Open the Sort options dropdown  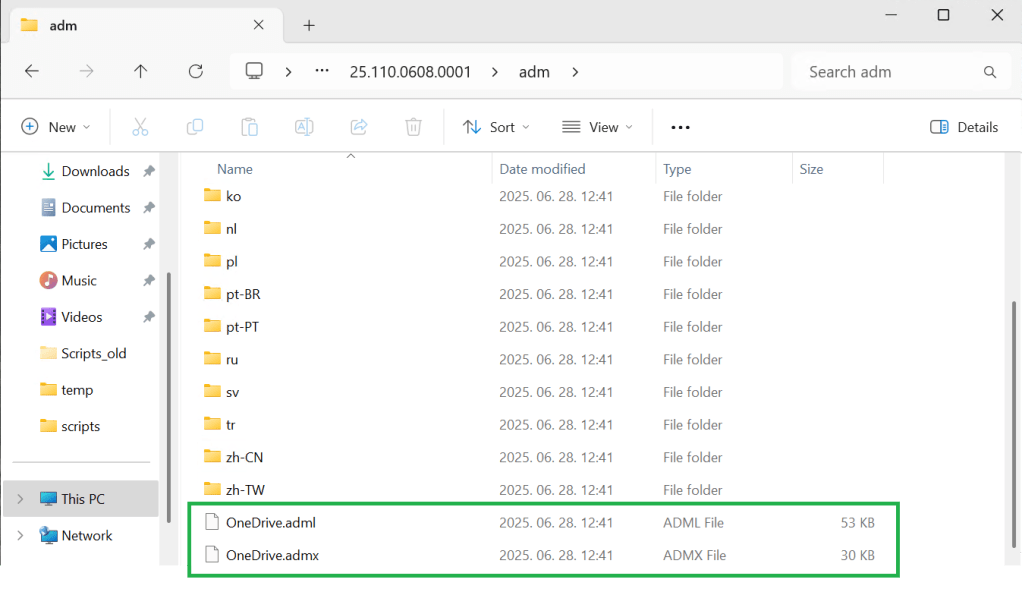click(496, 127)
